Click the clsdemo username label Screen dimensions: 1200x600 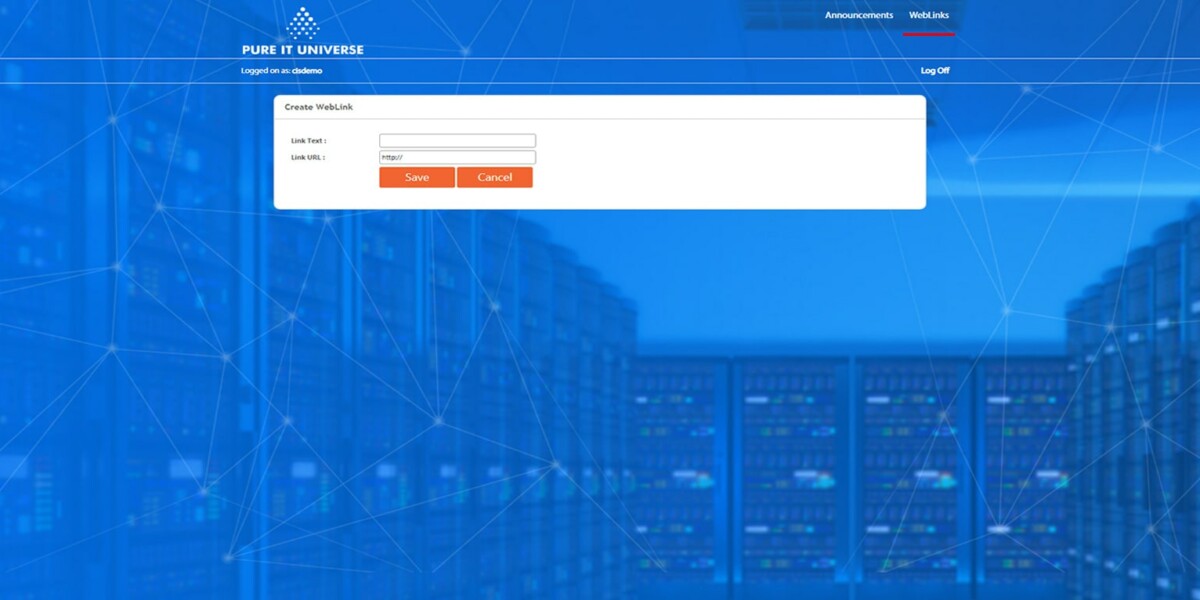tap(306, 70)
